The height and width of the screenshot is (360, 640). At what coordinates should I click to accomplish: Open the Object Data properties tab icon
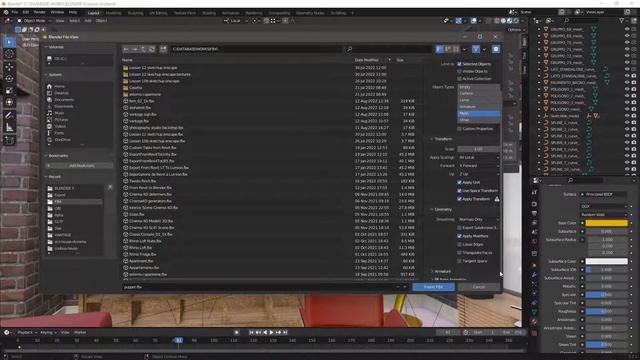(x=534, y=312)
